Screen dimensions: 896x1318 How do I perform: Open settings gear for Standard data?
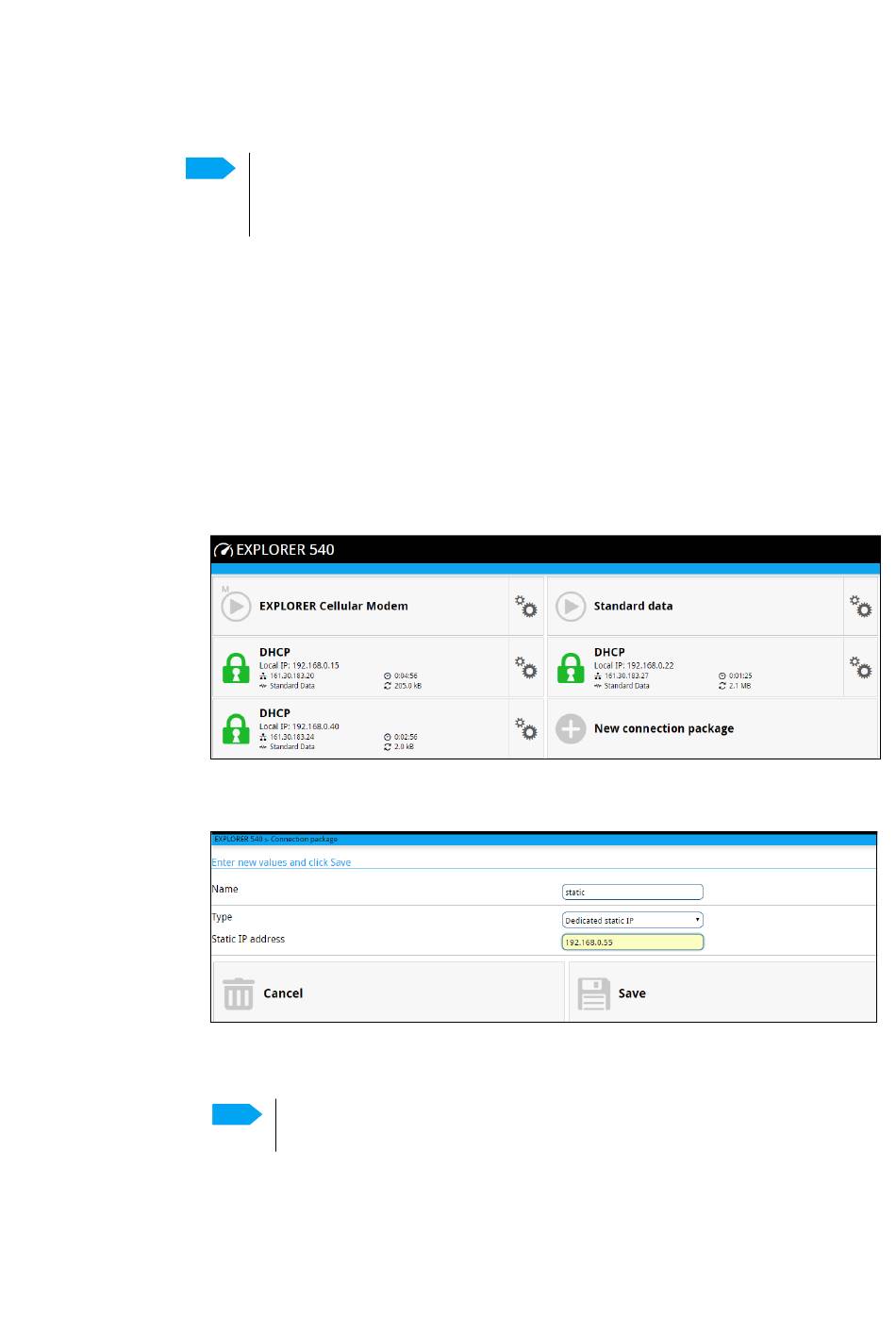861,606
